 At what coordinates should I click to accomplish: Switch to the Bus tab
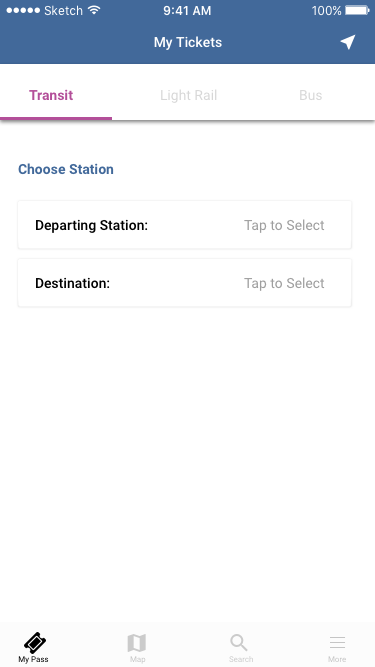point(310,95)
